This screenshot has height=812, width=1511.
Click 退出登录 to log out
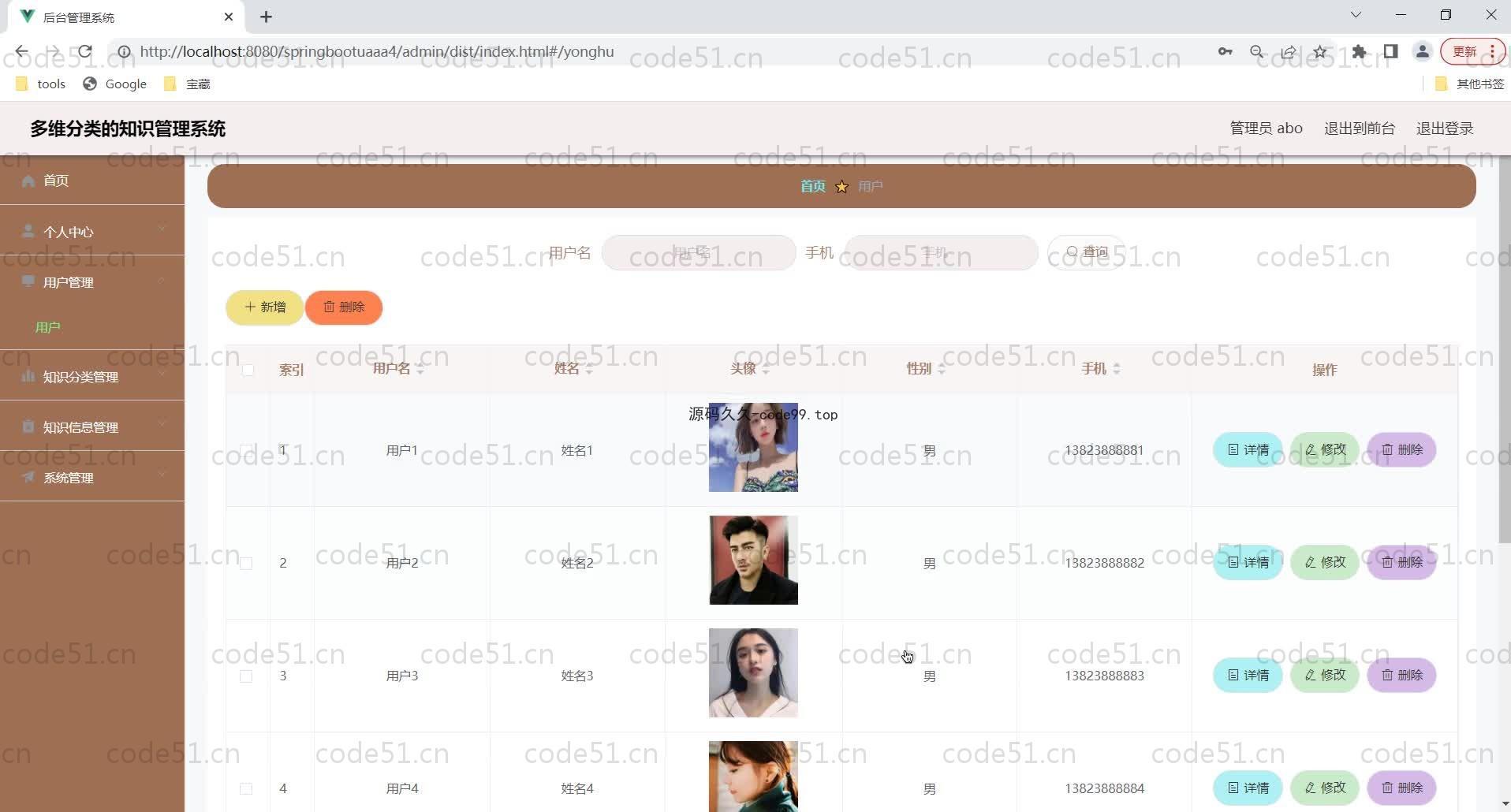click(x=1445, y=129)
